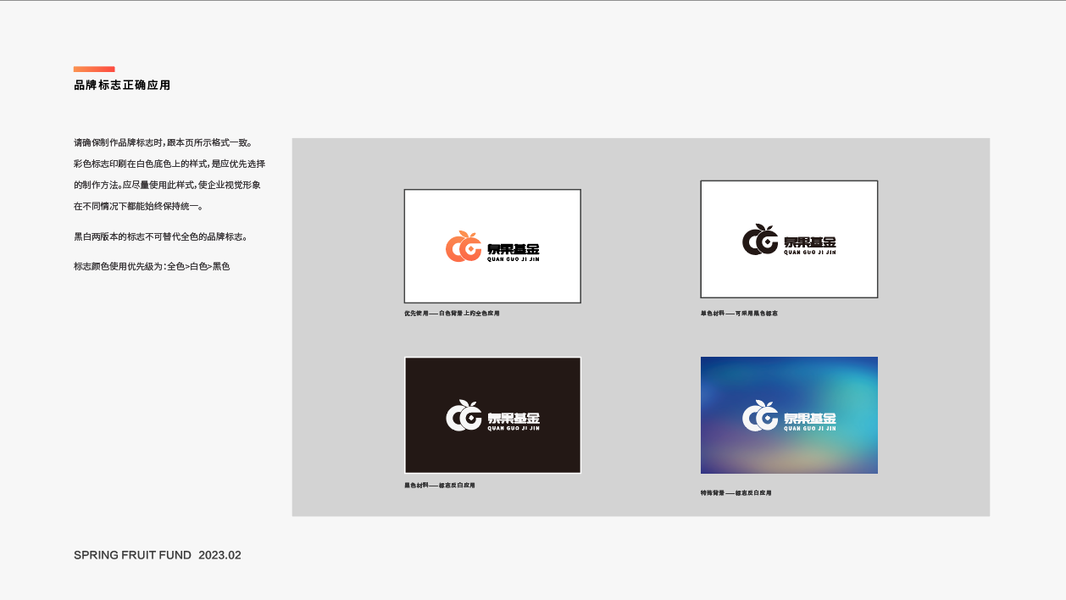The width and height of the screenshot is (1066, 600).
Task: Click the '泉果基金' wordmark beside orange mark
Action: [x=513, y=249]
